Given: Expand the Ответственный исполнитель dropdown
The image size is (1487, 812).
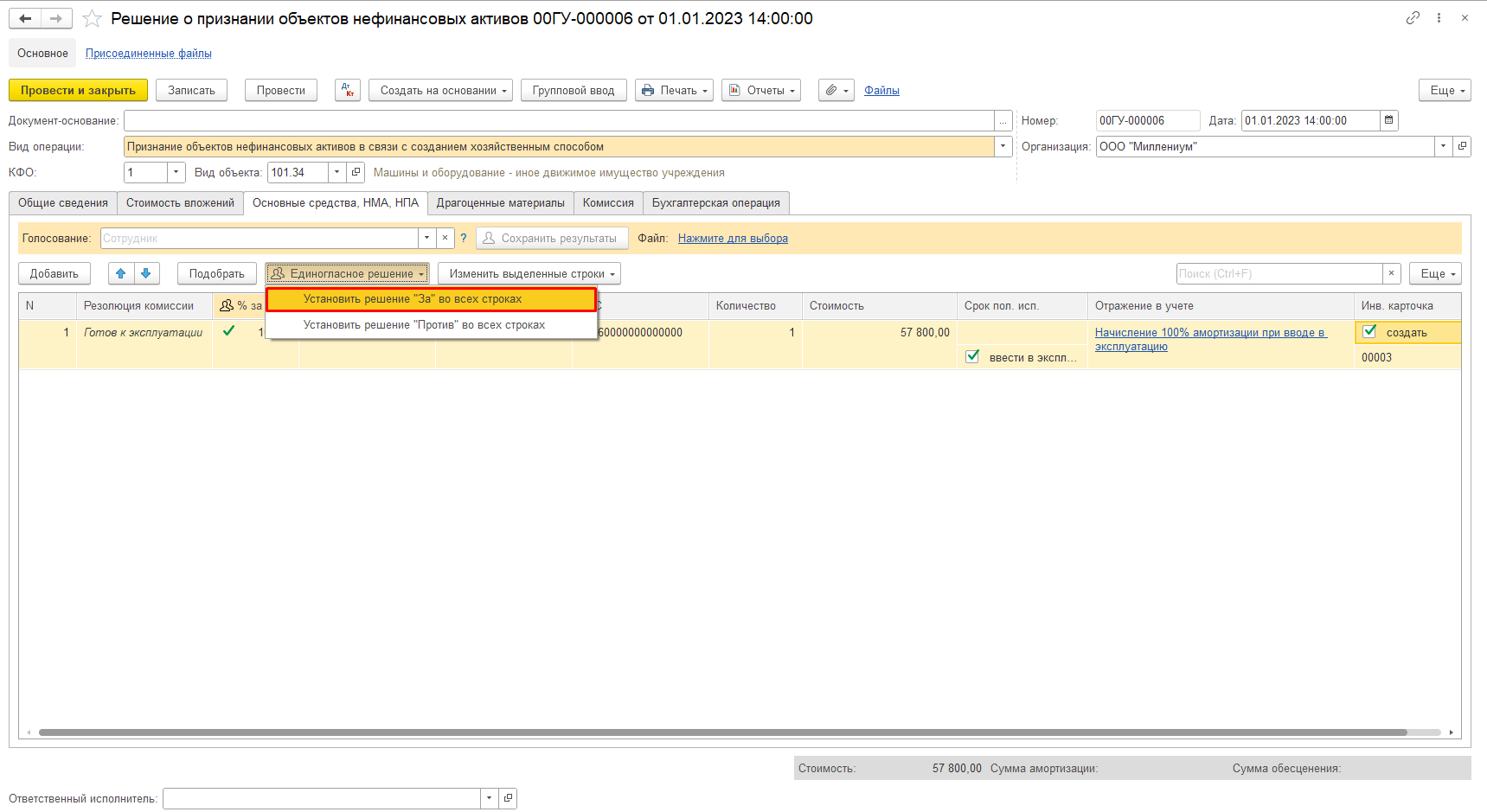Looking at the screenshot, I should 490,798.
